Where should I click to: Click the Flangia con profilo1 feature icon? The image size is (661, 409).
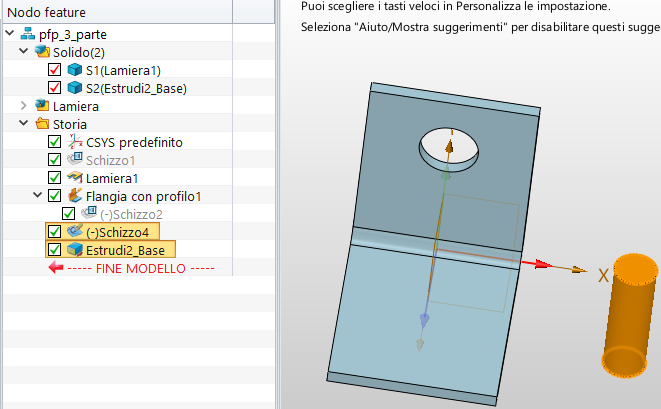pyautogui.click(x=75, y=196)
